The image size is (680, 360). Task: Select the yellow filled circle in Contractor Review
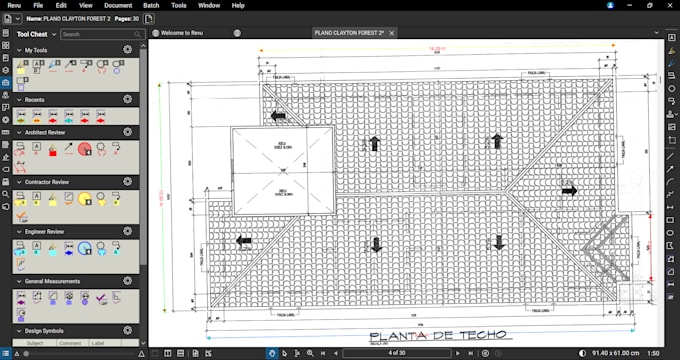(x=85, y=199)
